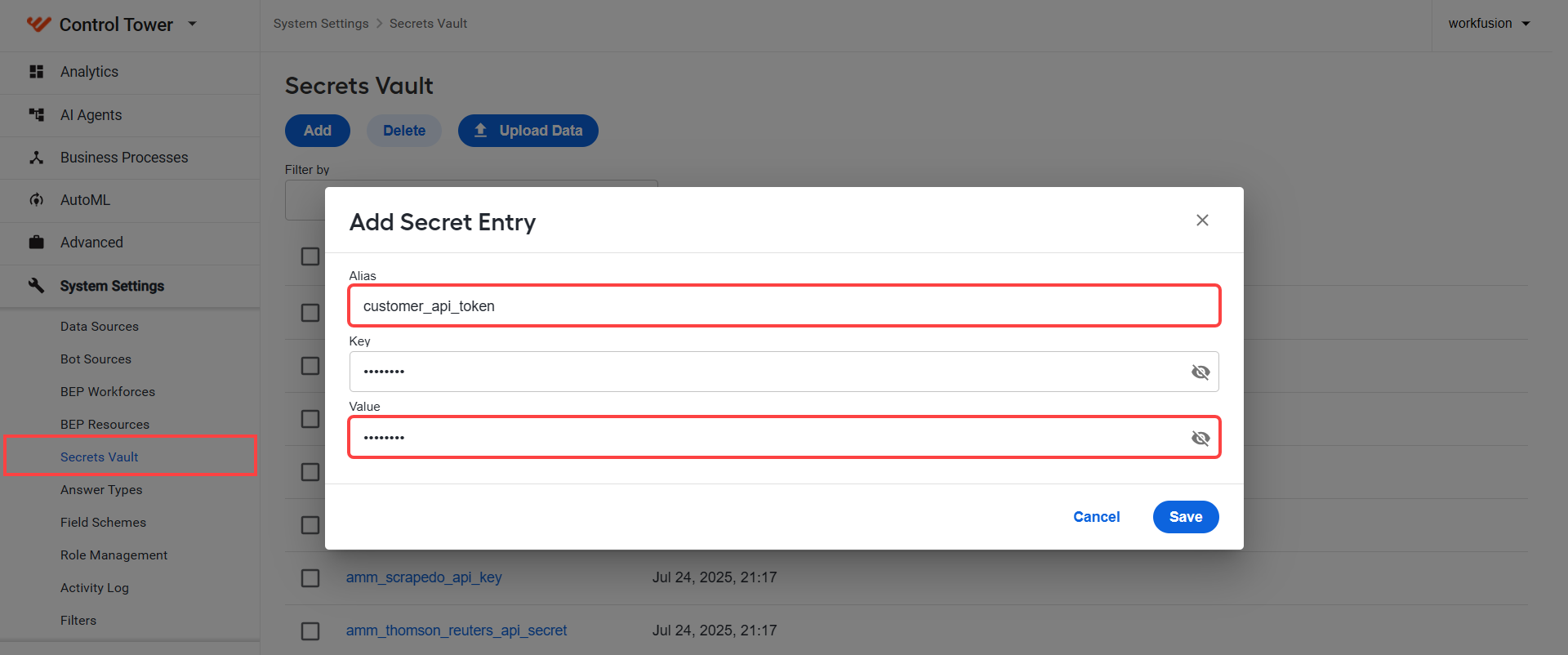Open Secrets Vault in the sidebar
This screenshot has width=1568, height=655.
click(x=99, y=457)
